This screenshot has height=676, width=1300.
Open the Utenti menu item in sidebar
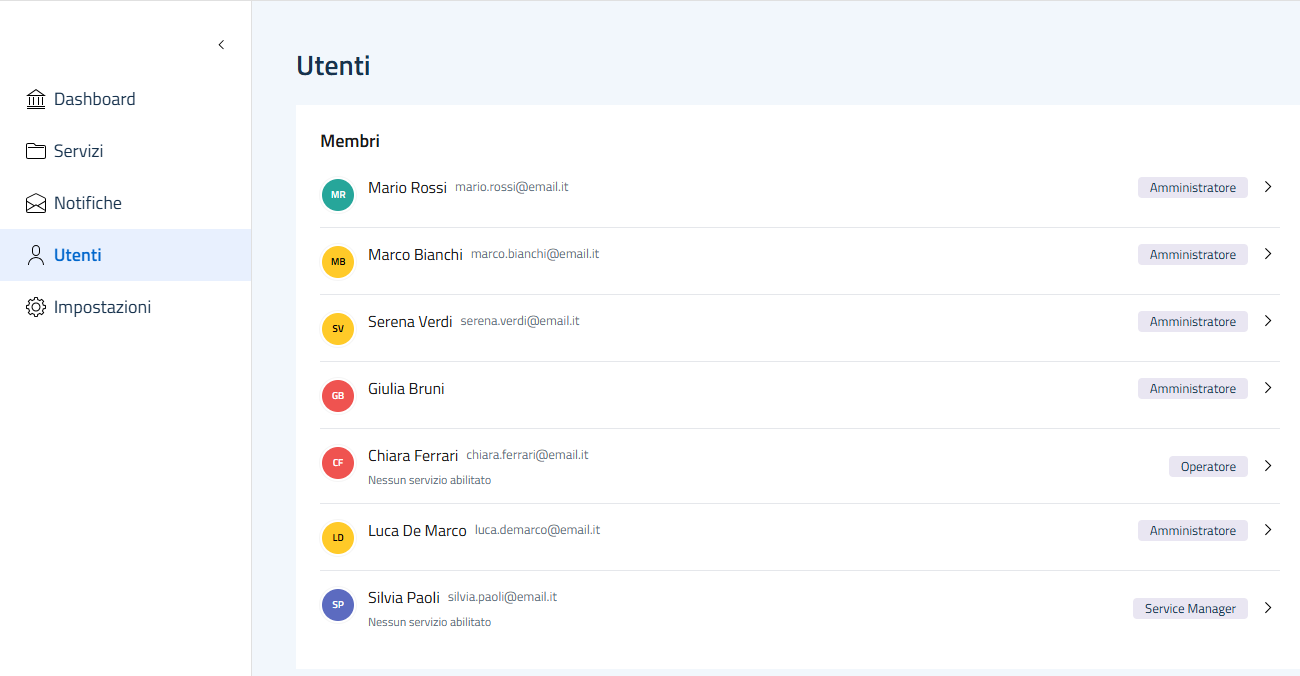pos(78,255)
